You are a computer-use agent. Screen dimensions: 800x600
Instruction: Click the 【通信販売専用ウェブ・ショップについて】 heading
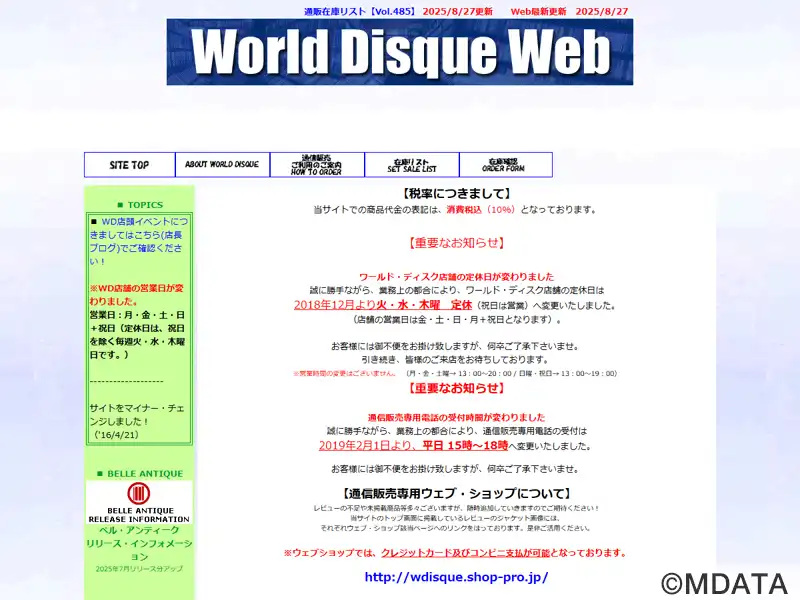click(x=456, y=493)
